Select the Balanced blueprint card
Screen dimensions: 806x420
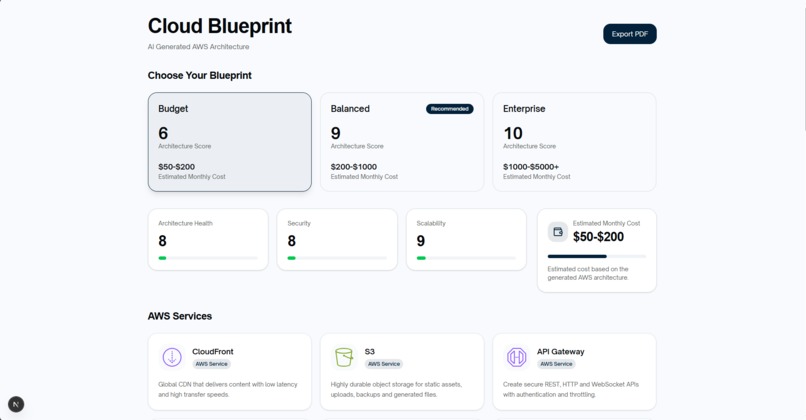(402, 142)
